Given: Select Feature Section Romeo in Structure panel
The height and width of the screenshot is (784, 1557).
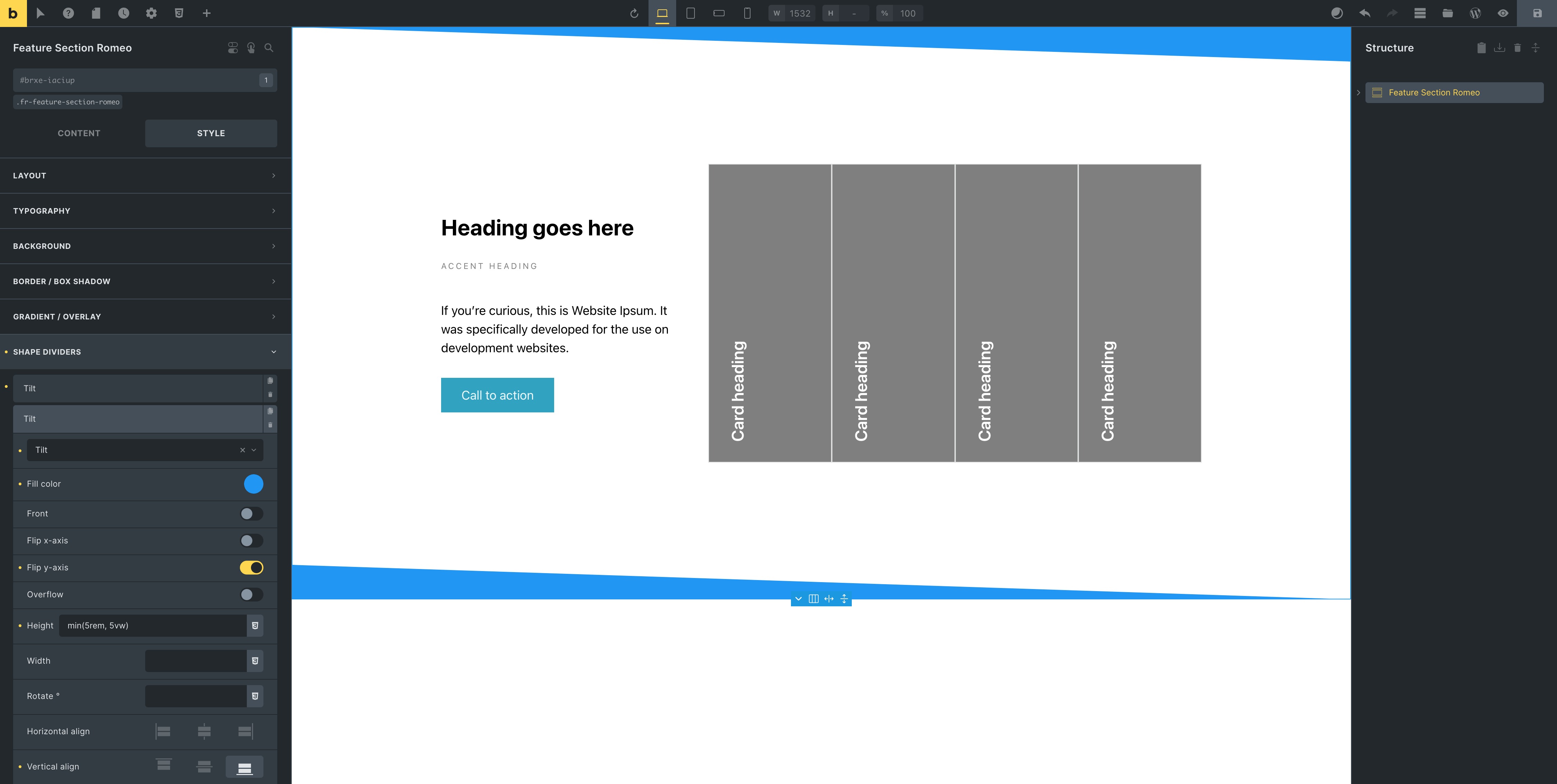Looking at the screenshot, I should [1454, 93].
